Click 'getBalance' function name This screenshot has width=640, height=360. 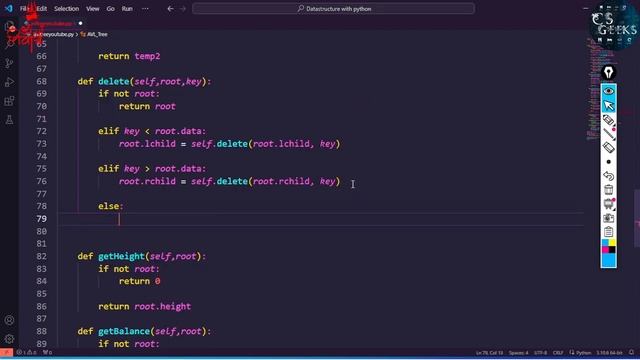pyautogui.click(x=124, y=331)
